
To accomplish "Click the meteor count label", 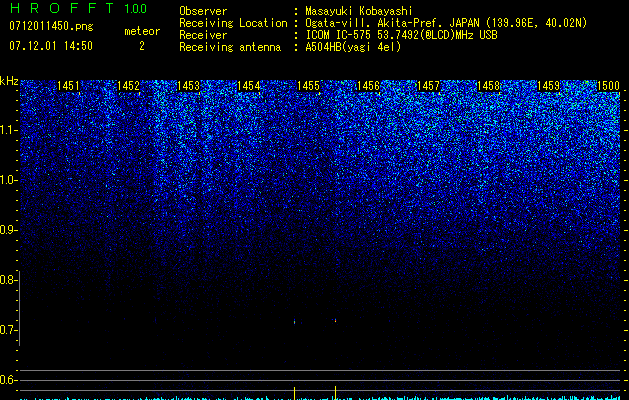I will tap(142, 31).
